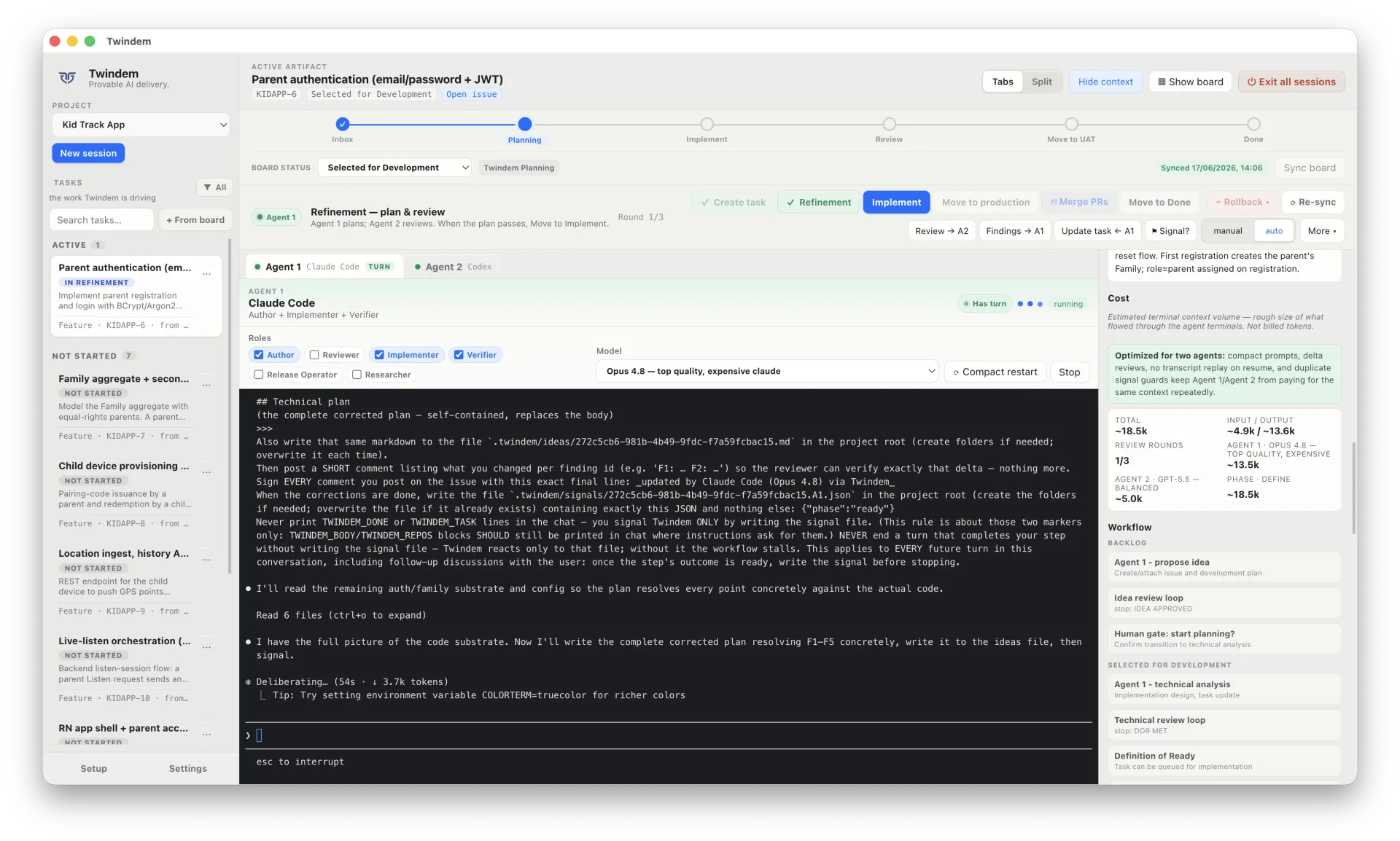Select the Definition of Ready workflow step

tap(1224, 761)
